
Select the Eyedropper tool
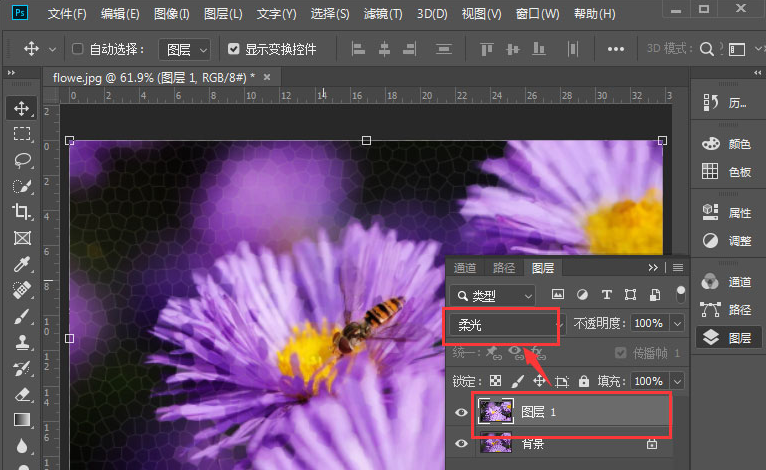click(x=21, y=264)
